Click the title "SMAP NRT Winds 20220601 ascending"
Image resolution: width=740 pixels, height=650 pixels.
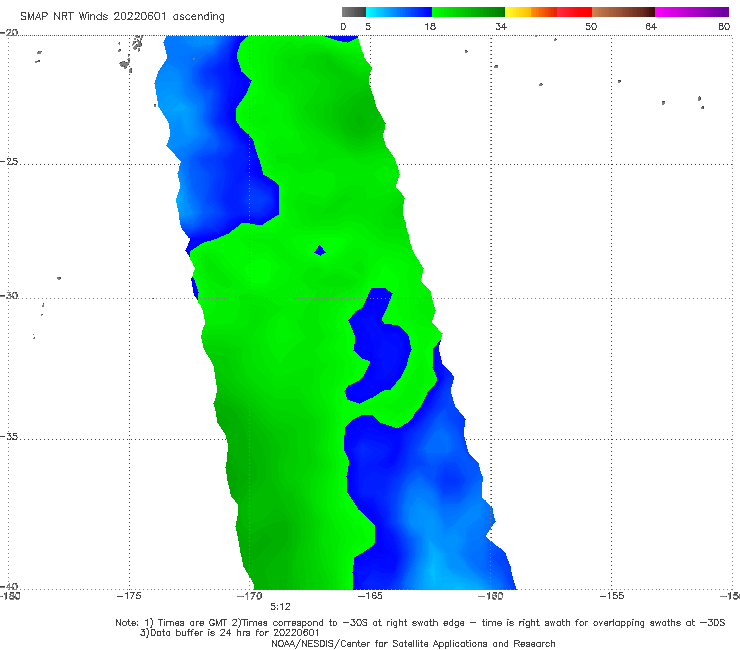click(122, 16)
